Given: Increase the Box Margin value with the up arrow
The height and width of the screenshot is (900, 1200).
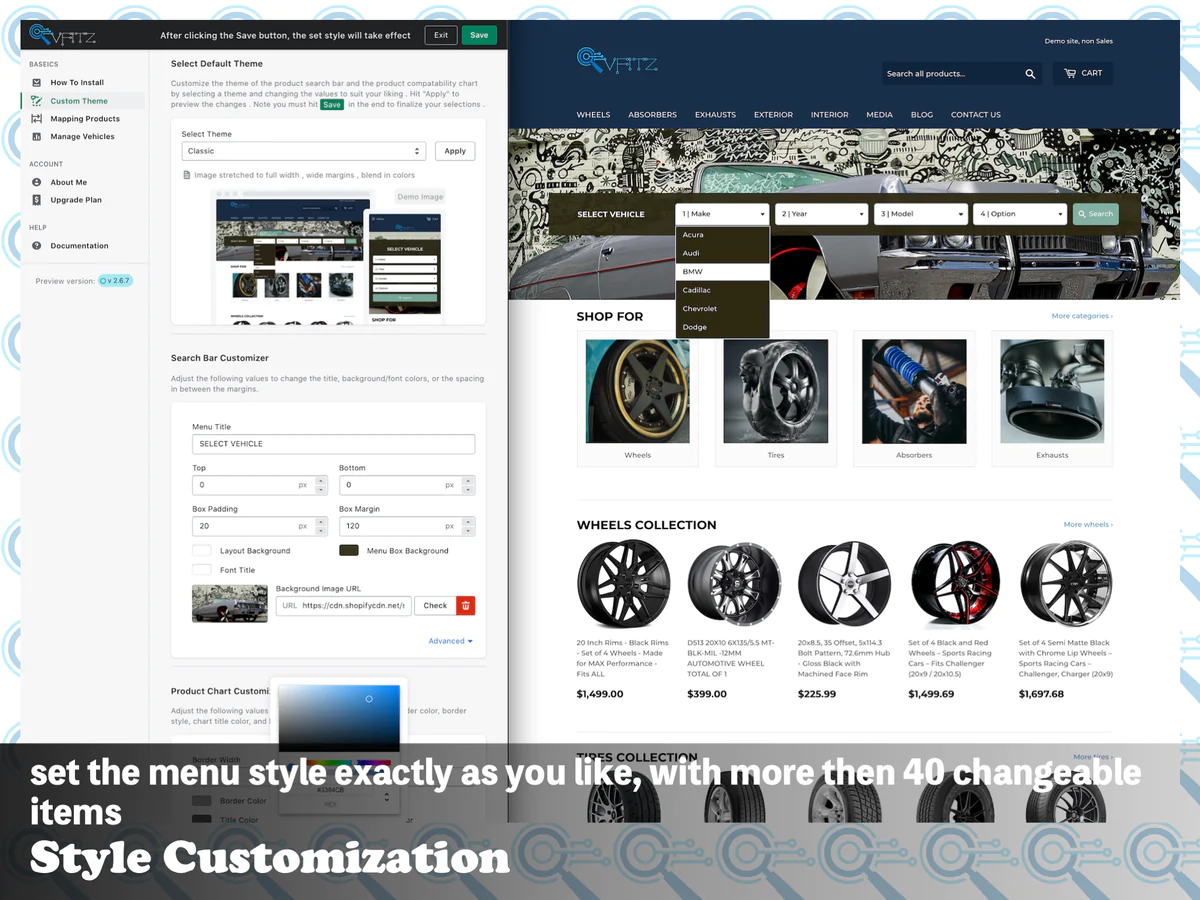Looking at the screenshot, I should click(468, 521).
